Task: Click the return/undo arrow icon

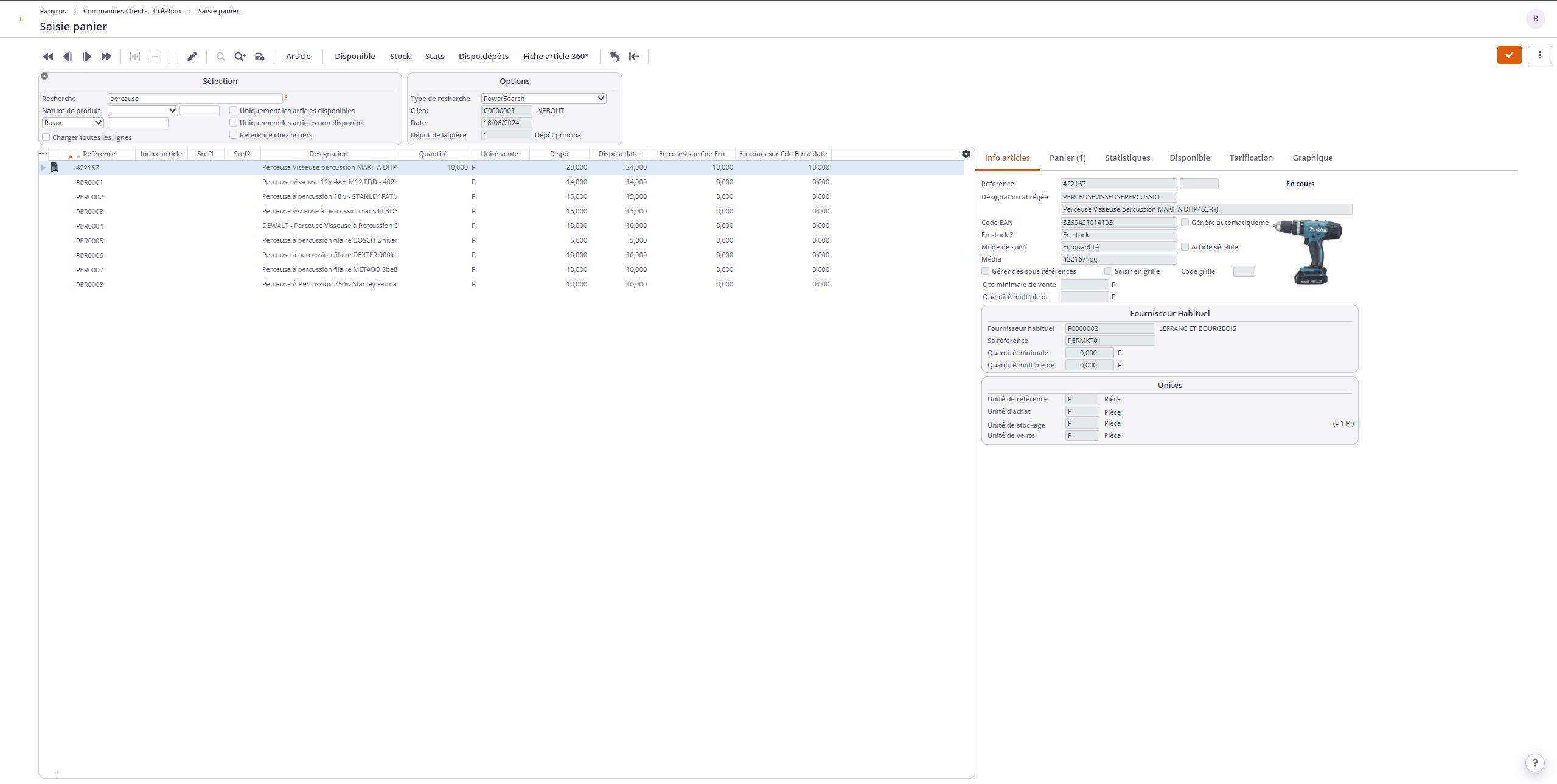Action: (x=615, y=55)
